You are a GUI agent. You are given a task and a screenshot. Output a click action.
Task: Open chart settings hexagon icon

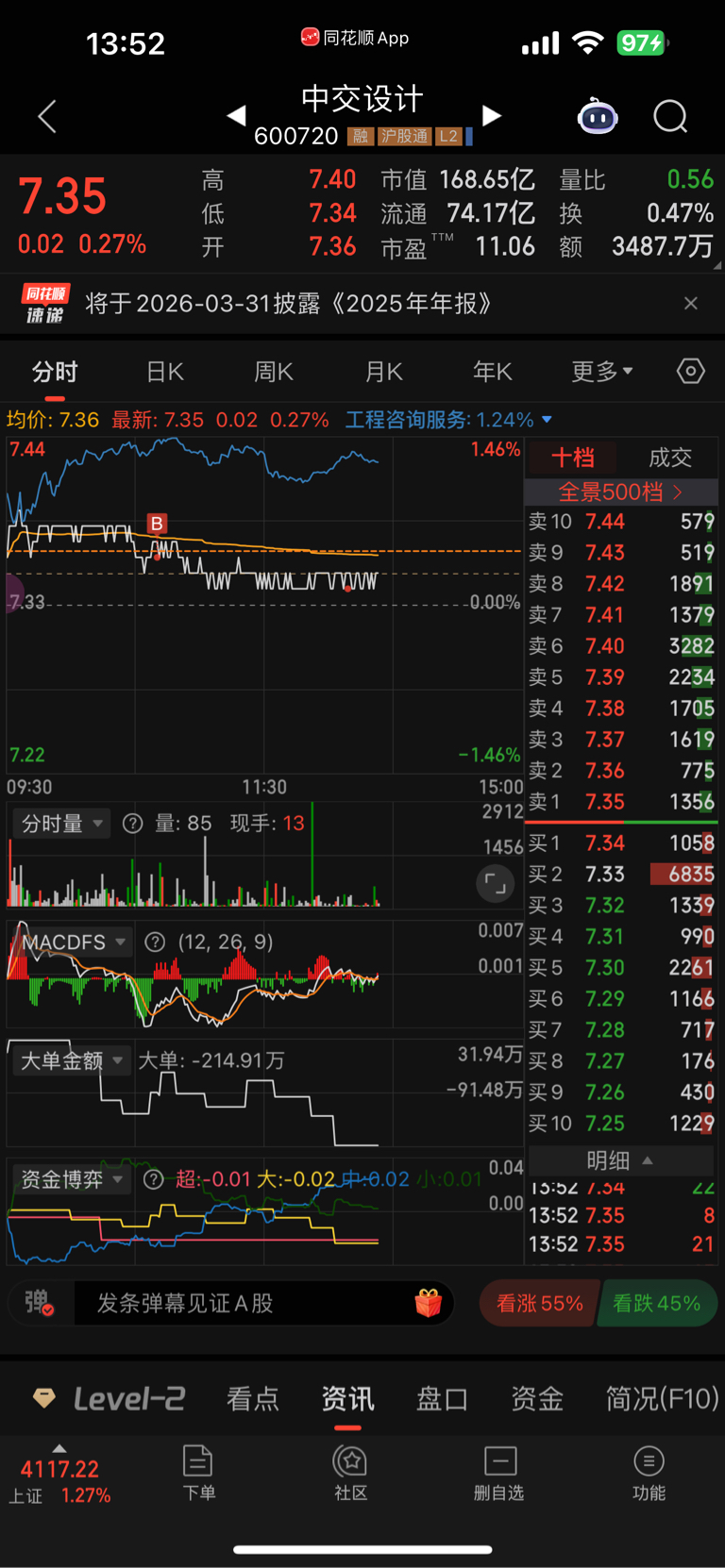pos(691,371)
